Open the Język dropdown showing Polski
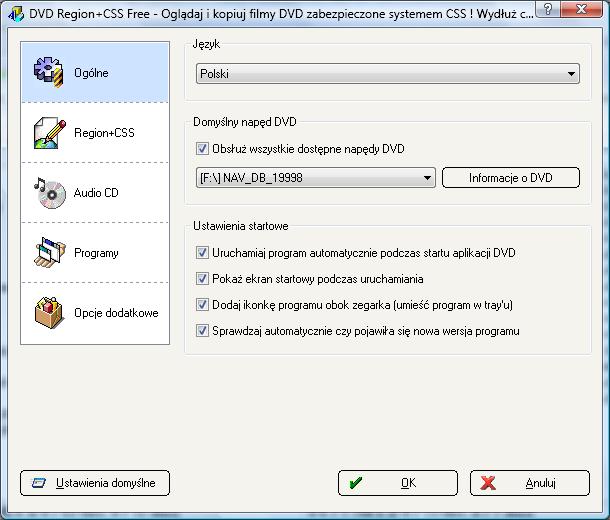 (388, 74)
